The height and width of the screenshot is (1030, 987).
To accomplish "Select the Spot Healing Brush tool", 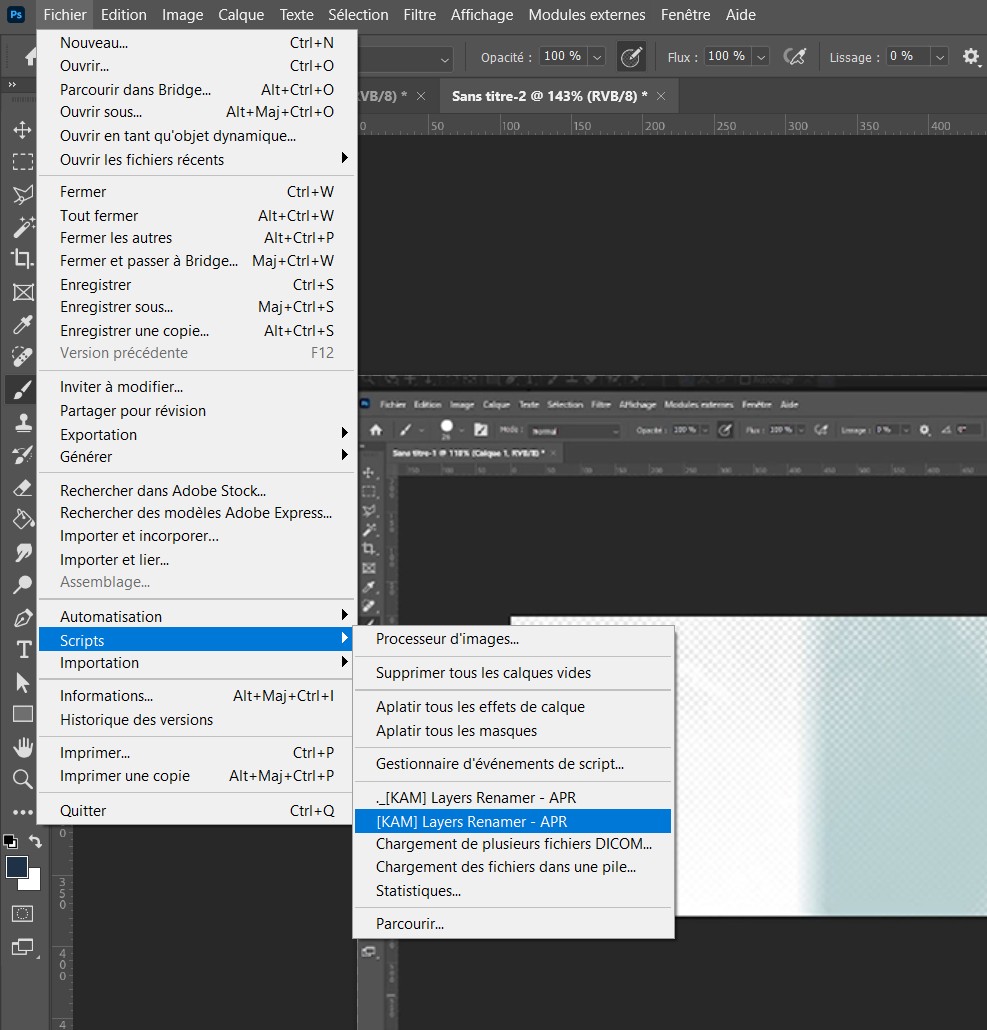I will (x=22, y=357).
